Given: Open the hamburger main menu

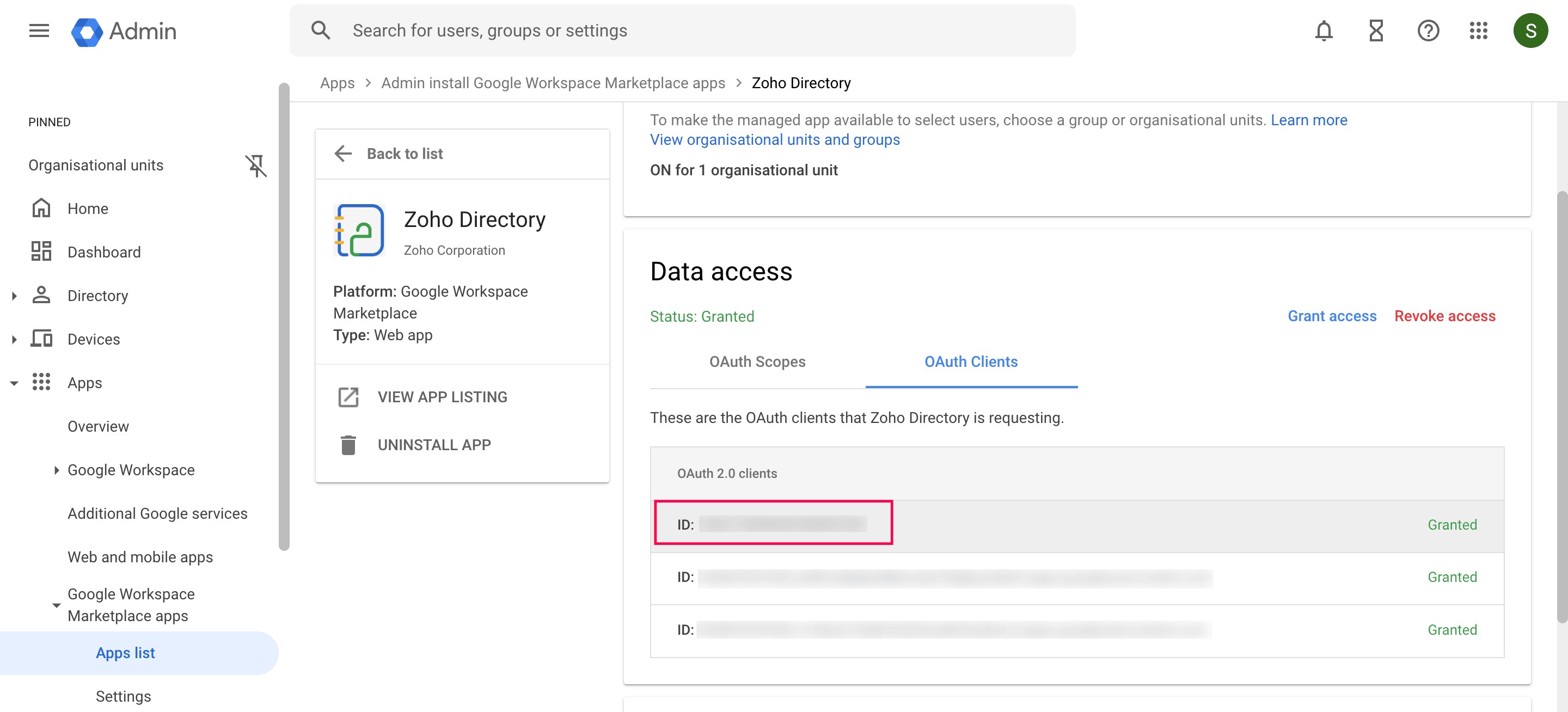Looking at the screenshot, I should click(x=39, y=30).
